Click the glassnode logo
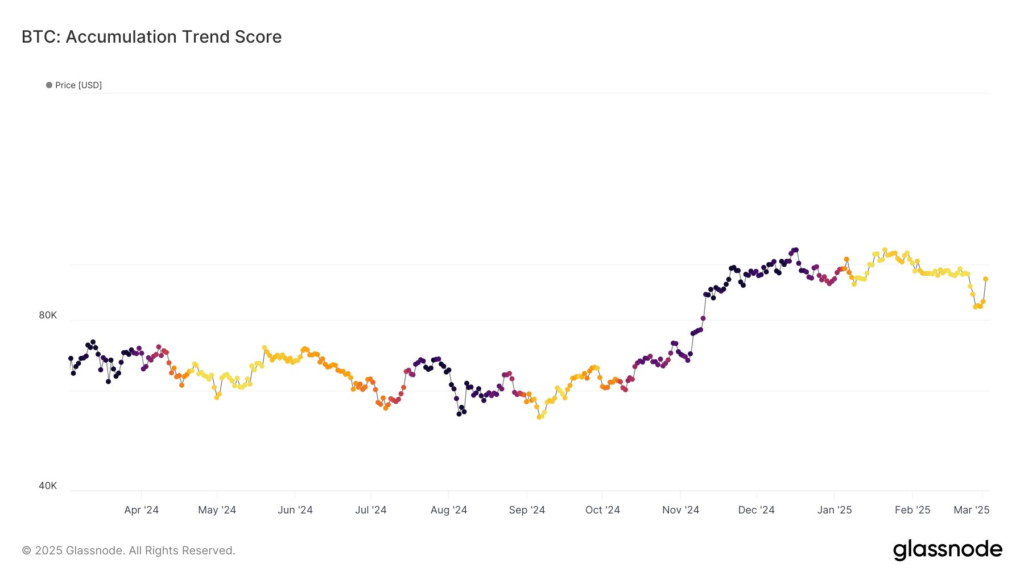Viewport: 1024px width, 576px height. 946,549
